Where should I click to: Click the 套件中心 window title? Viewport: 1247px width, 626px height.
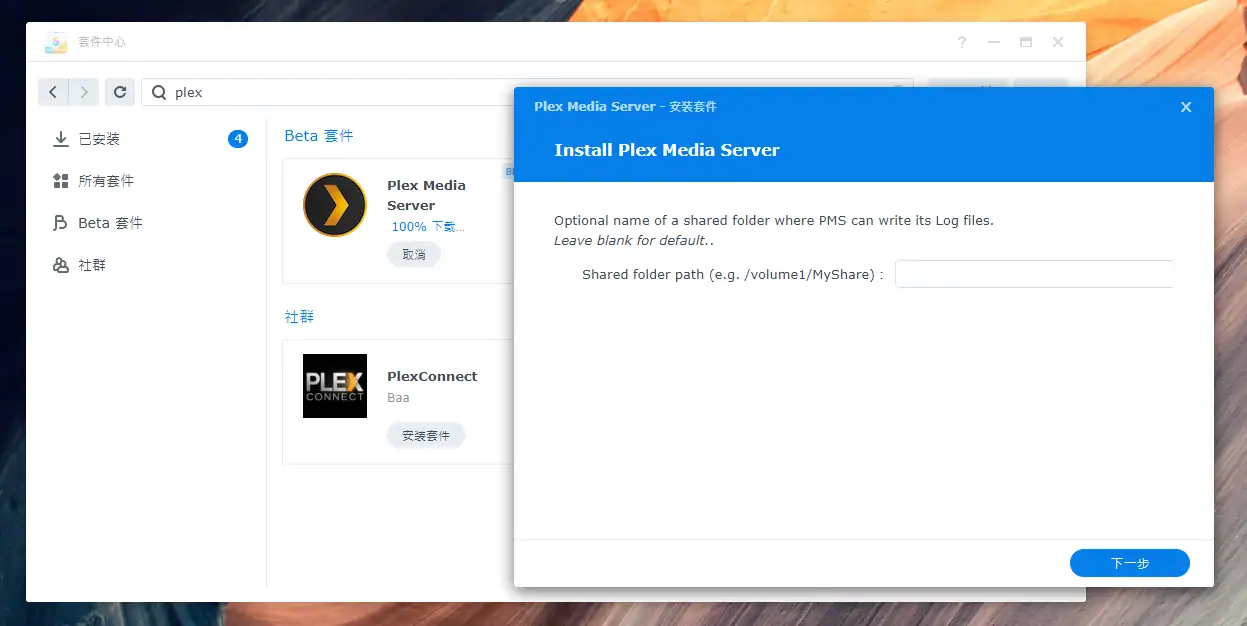coord(102,42)
